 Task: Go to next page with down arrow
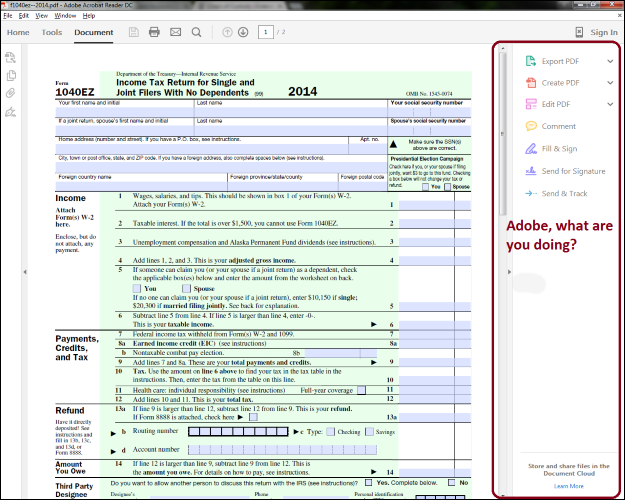coord(242,32)
